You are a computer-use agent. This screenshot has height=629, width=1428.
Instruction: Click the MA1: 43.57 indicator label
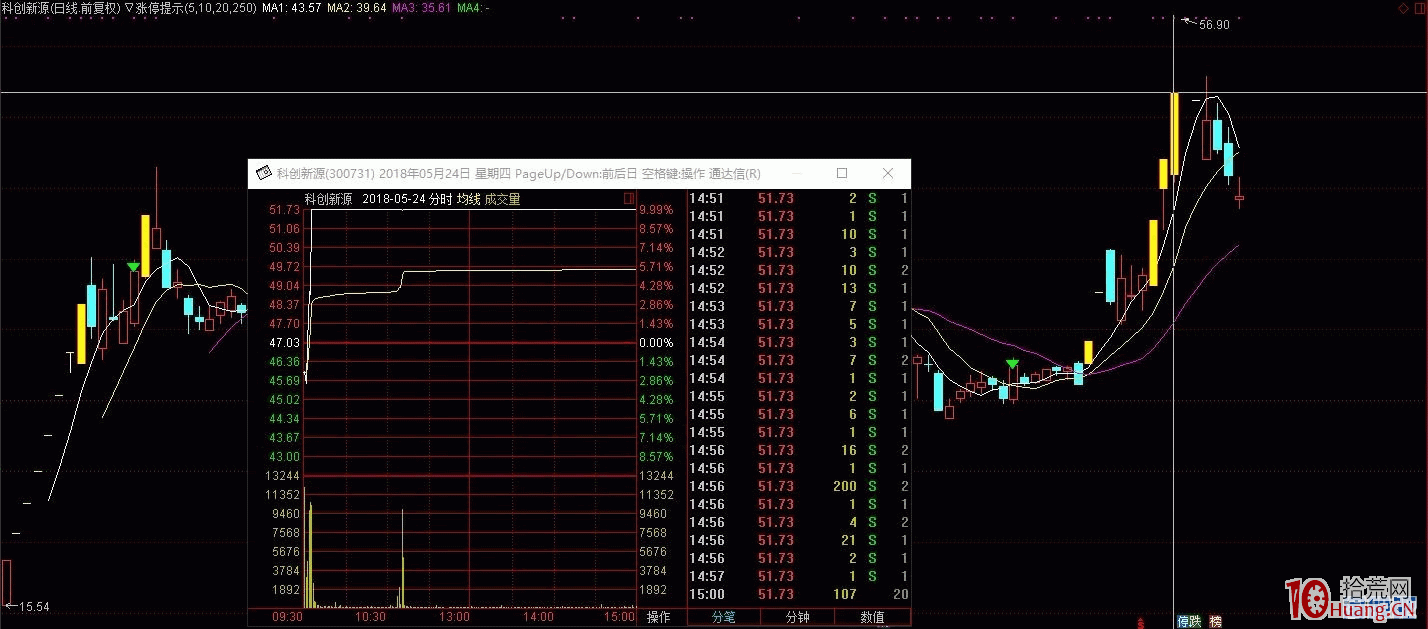click(x=292, y=8)
